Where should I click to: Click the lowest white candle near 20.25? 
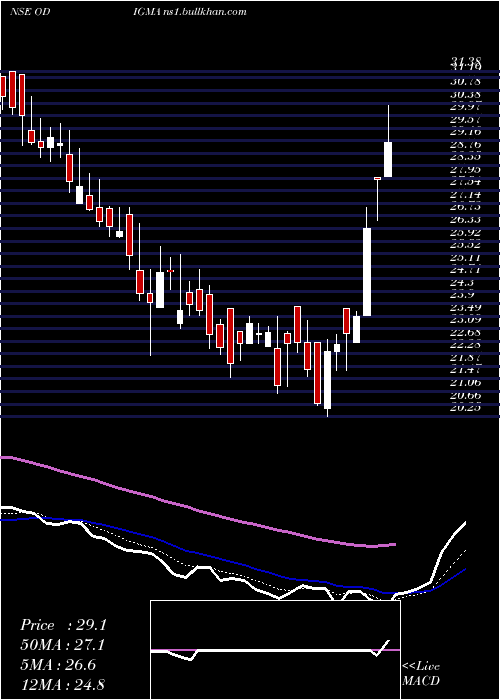pos(328,380)
